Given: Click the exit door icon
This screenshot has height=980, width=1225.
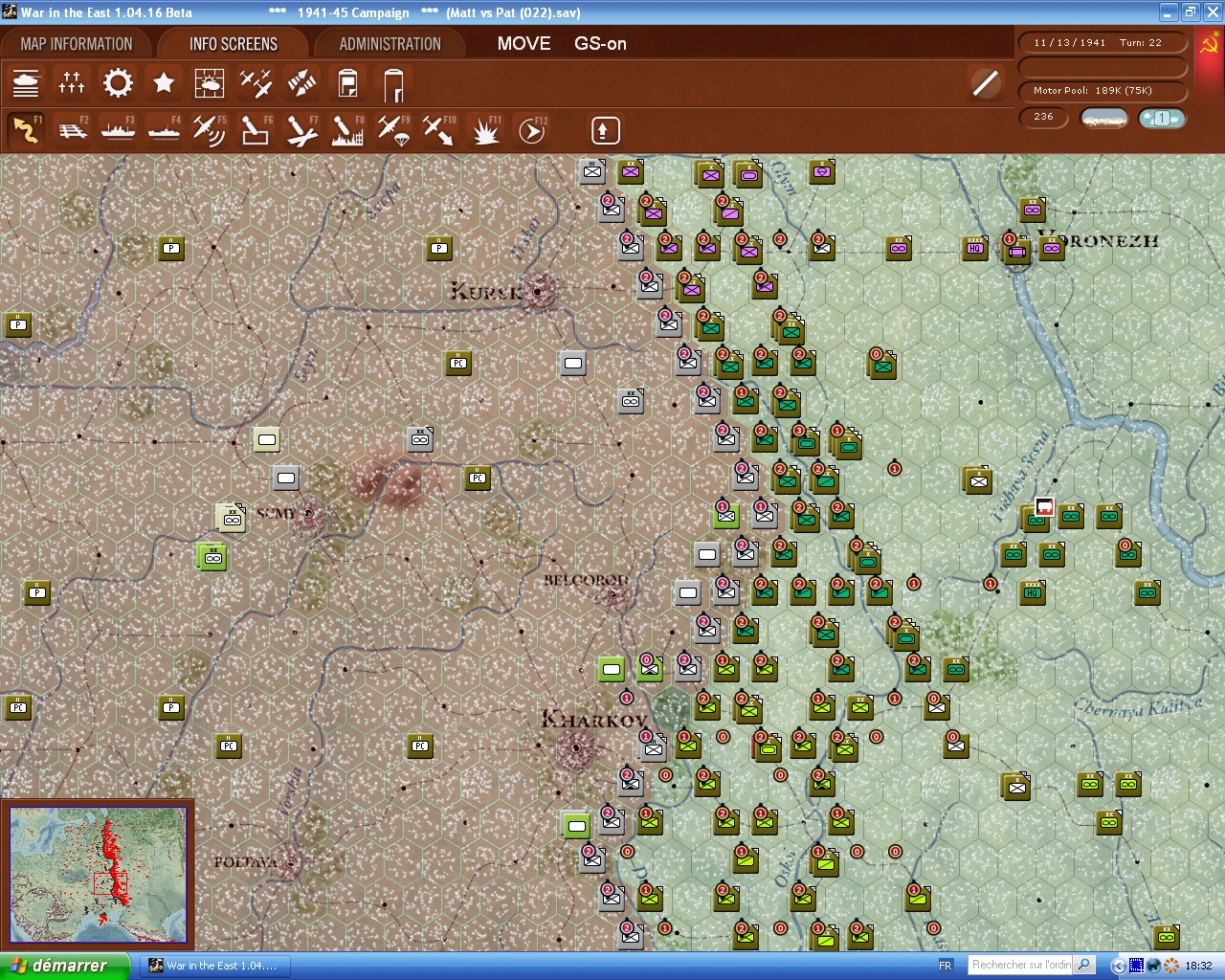Looking at the screenshot, I should pos(393,84).
